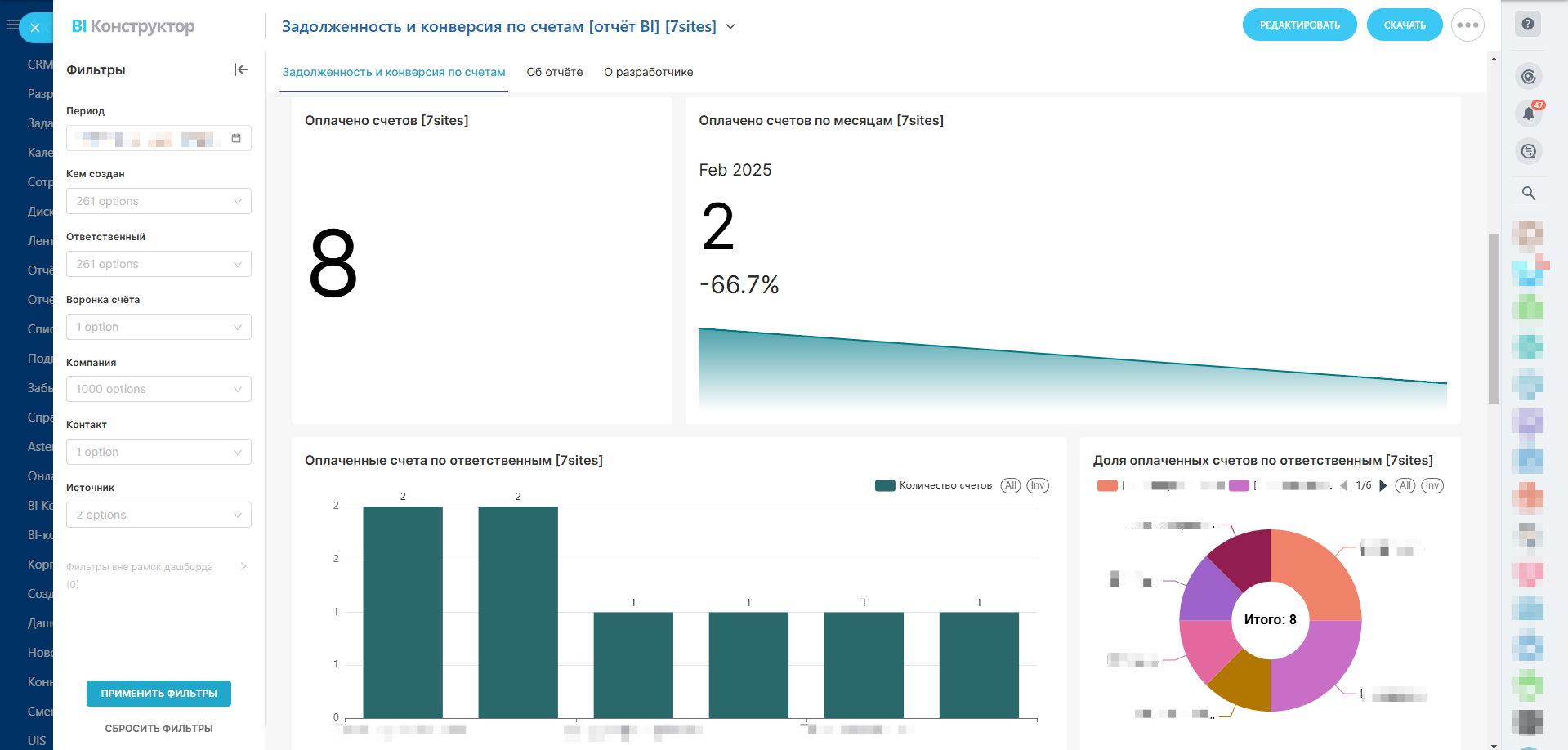Viewport: 1568px width, 750px height.
Task: Click the search magnifier in the right sidebar
Action: click(x=1529, y=193)
